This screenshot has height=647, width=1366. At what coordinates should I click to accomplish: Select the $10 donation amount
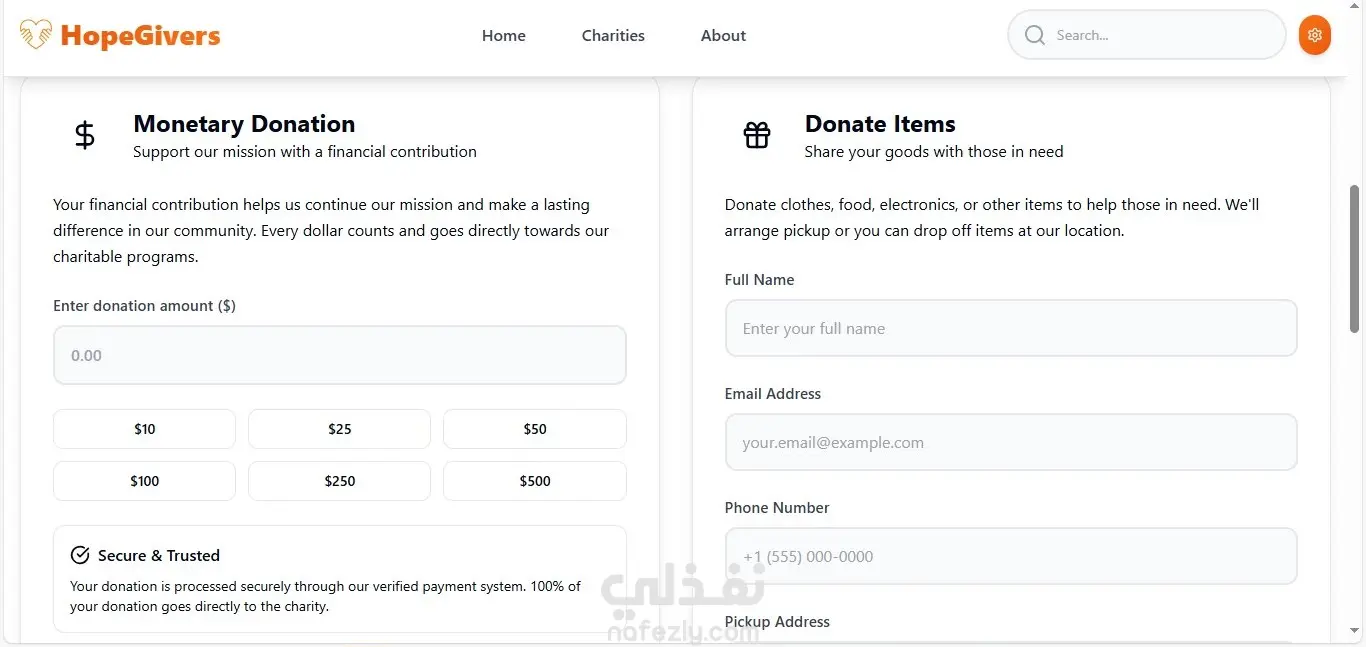tap(144, 429)
